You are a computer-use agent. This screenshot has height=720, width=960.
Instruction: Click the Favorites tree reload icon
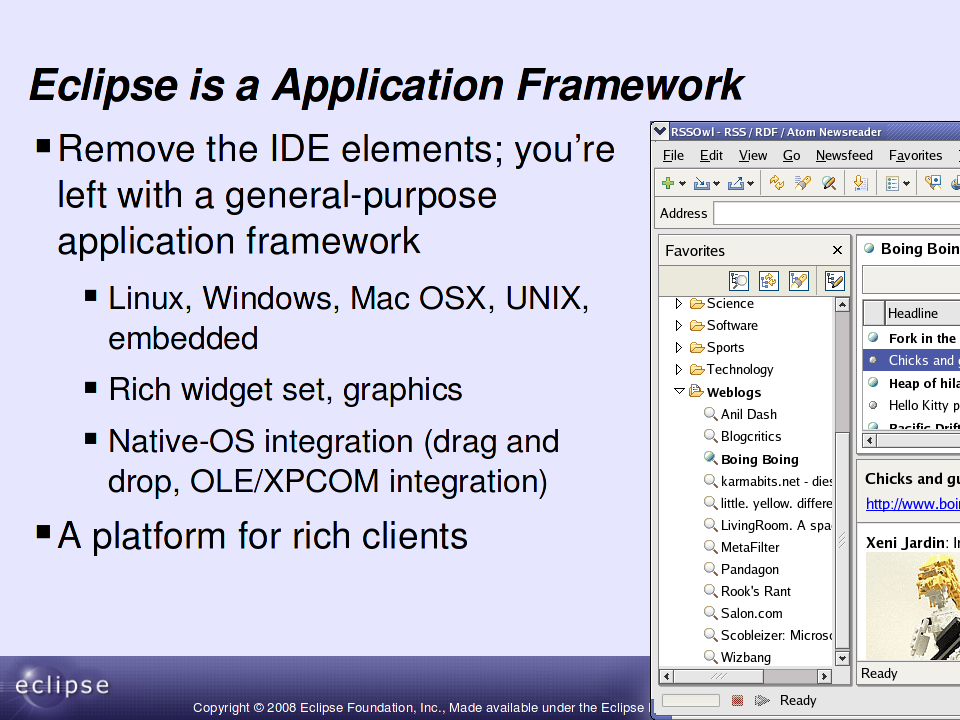click(768, 280)
